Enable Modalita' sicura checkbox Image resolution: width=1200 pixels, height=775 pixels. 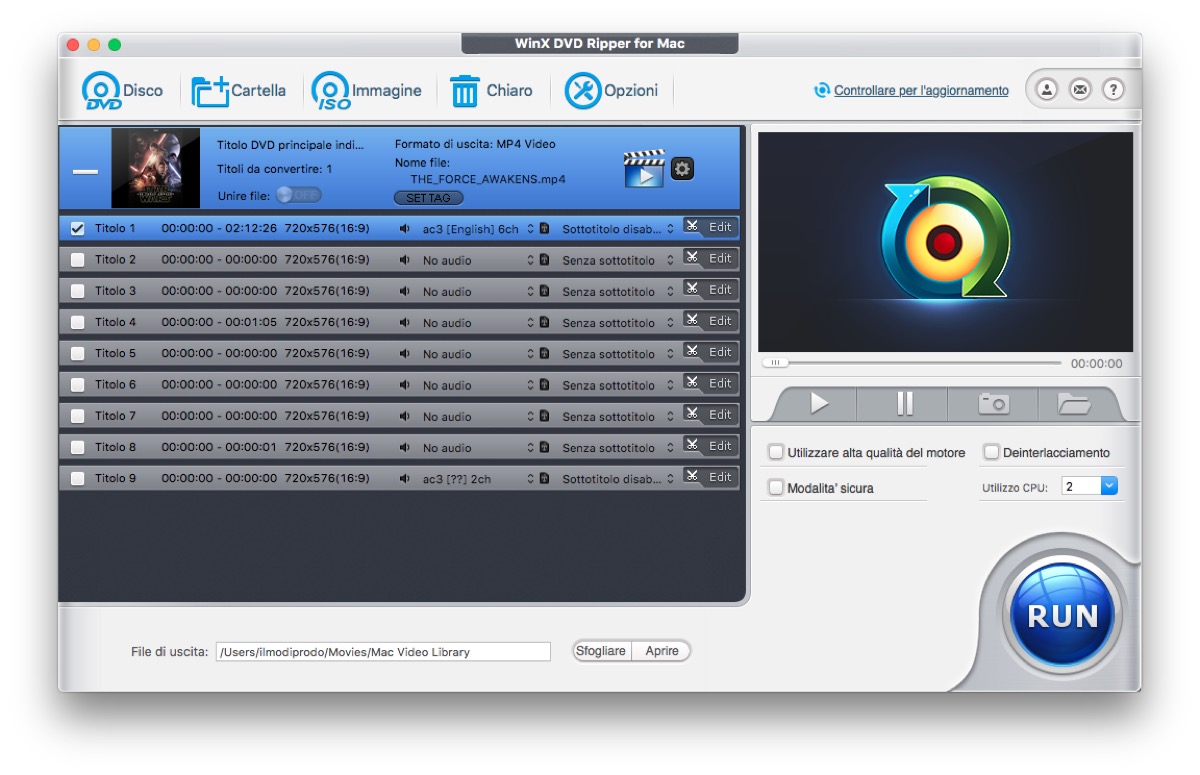pos(776,487)
